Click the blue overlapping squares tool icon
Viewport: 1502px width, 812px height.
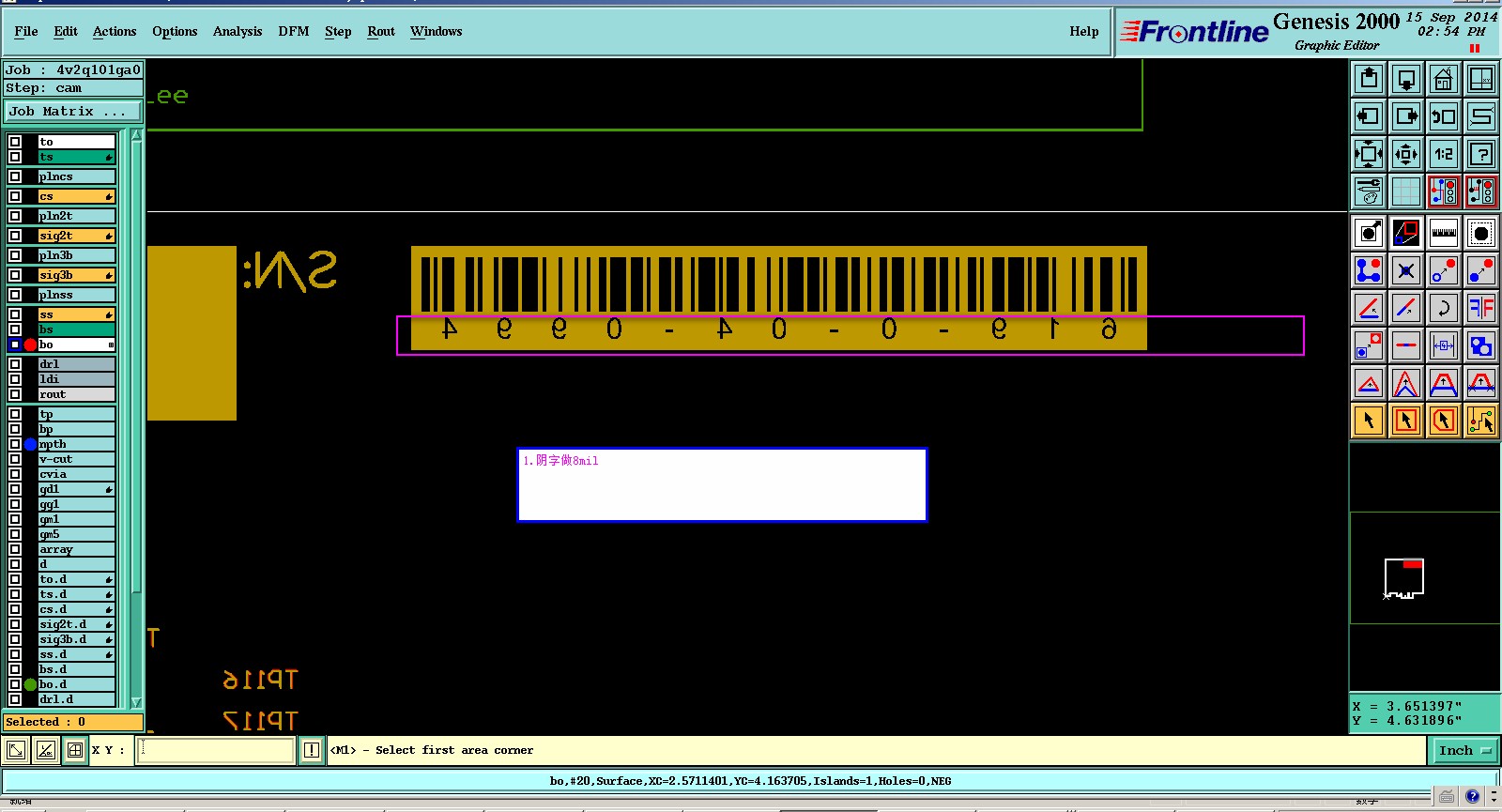click(x=1481, y=345)
